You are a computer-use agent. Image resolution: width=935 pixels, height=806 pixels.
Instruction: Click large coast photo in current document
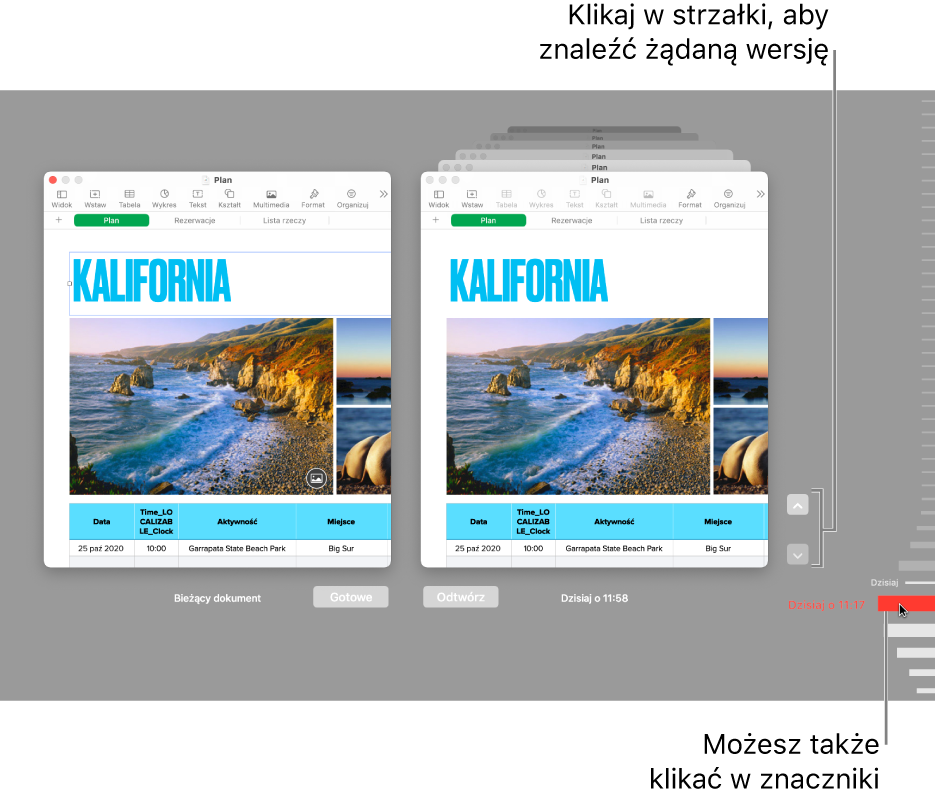201,406
